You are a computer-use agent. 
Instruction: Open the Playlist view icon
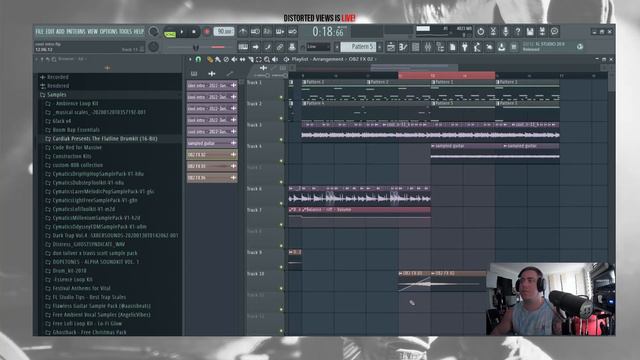coord(391,47)
